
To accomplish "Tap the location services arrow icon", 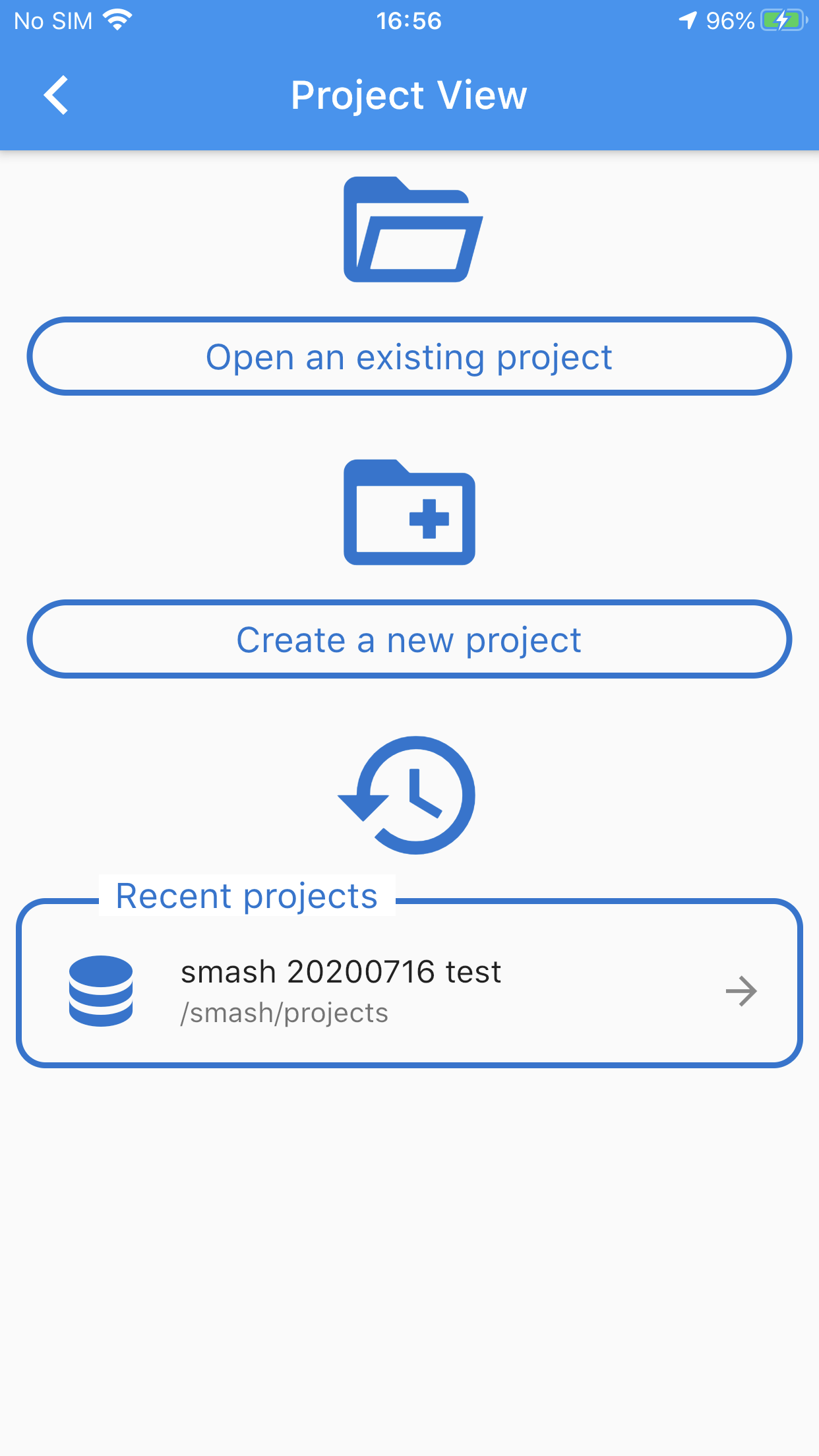I will [688, 20].
